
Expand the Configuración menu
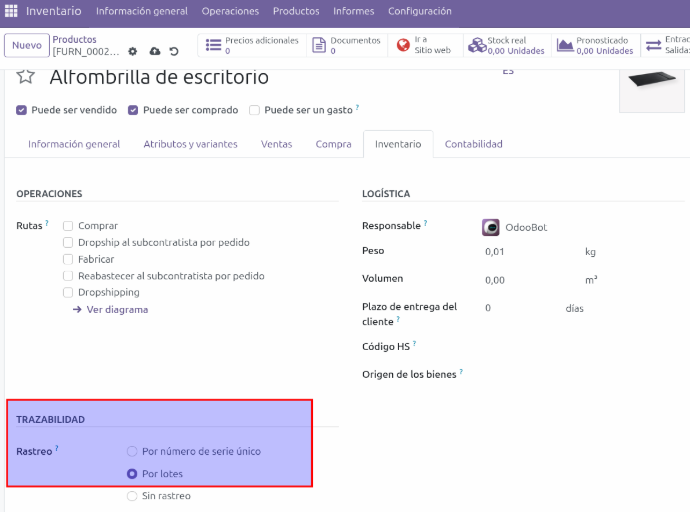point(419,11)
